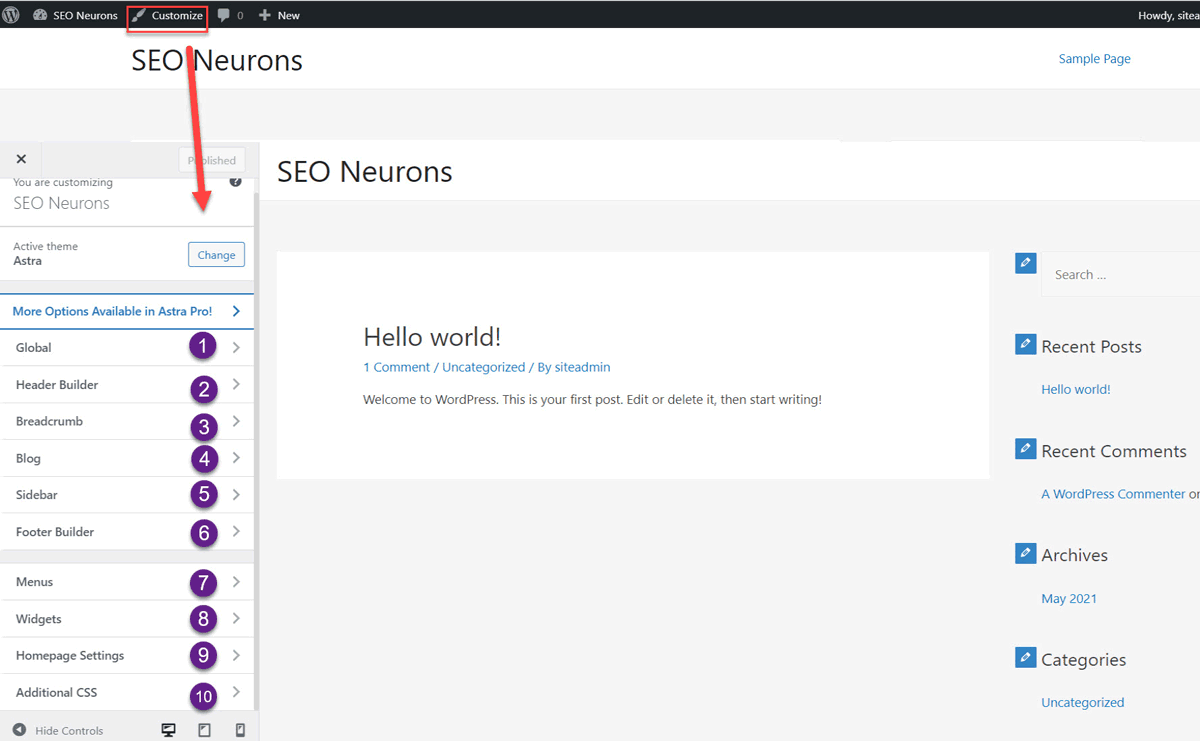1200x741 pixels.
Task: Expand the Global section chevron
Action: (236, 347)
